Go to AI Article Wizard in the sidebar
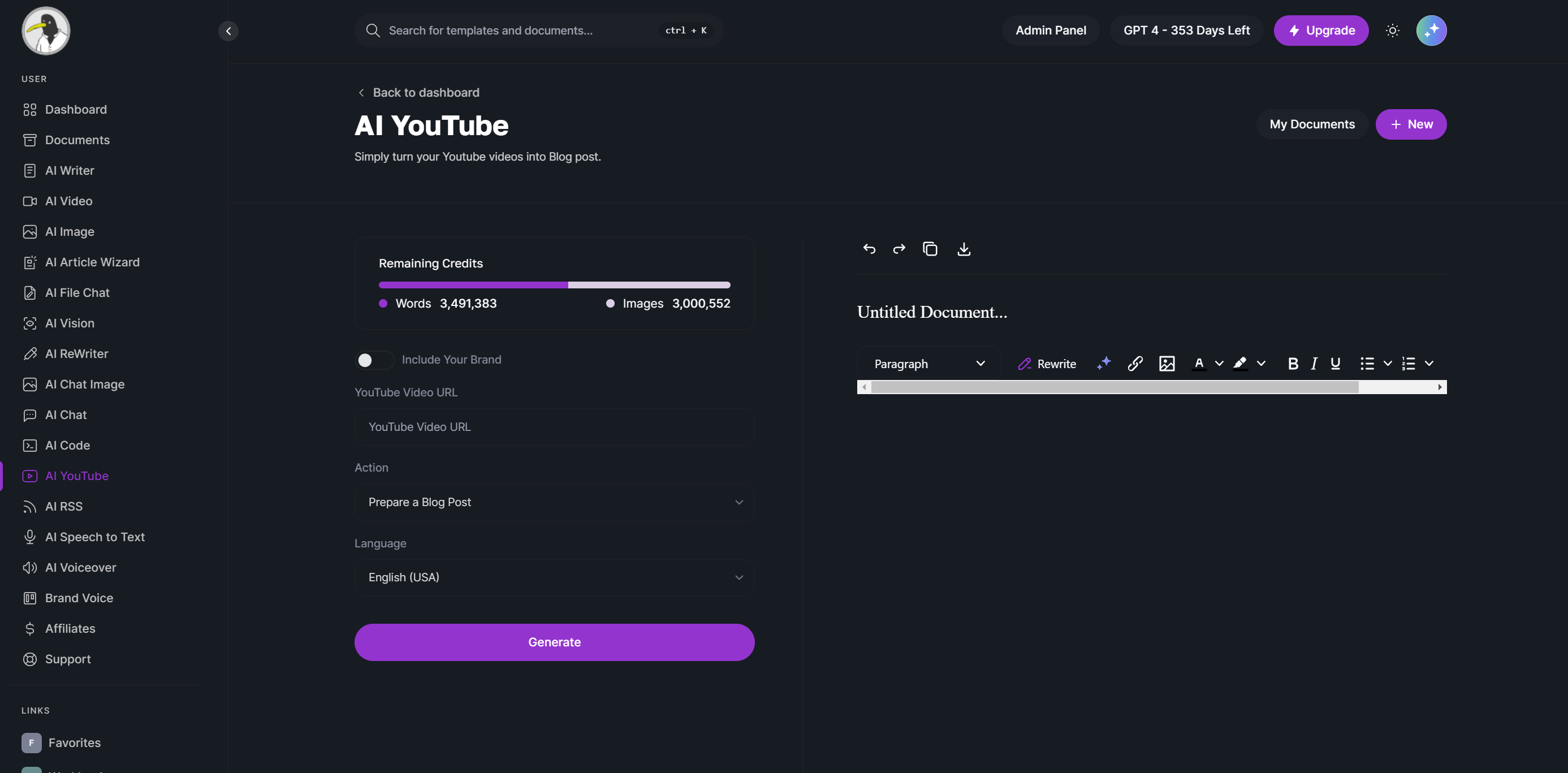1568x773 pixels. [x=92, y=262]
